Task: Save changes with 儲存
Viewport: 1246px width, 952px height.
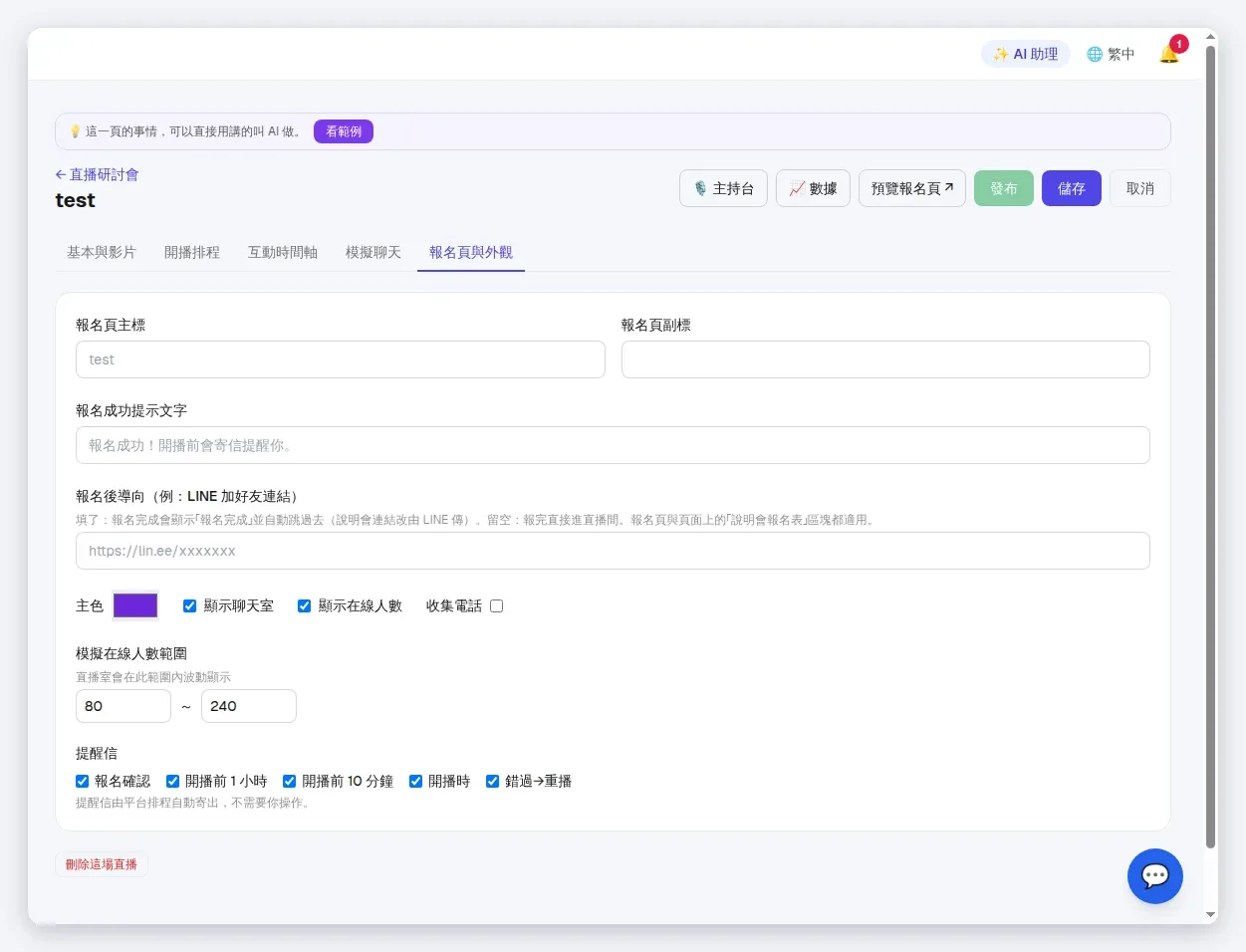Action: point(1072,188)
